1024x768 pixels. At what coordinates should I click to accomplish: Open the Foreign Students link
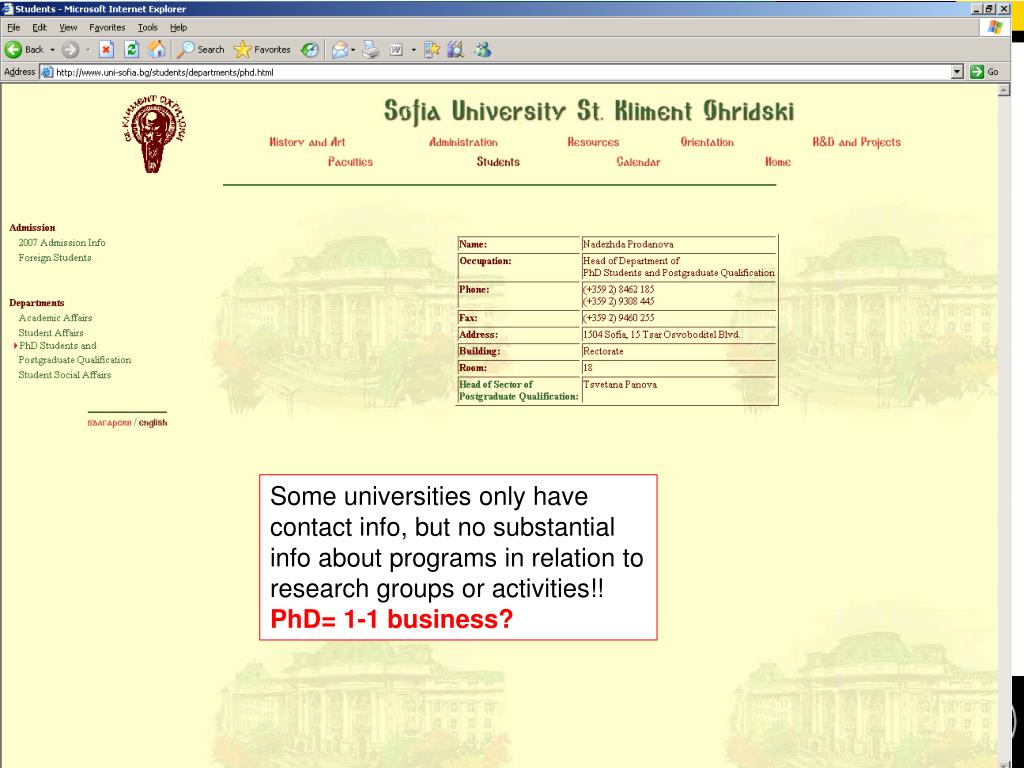(x=55, y=258)
